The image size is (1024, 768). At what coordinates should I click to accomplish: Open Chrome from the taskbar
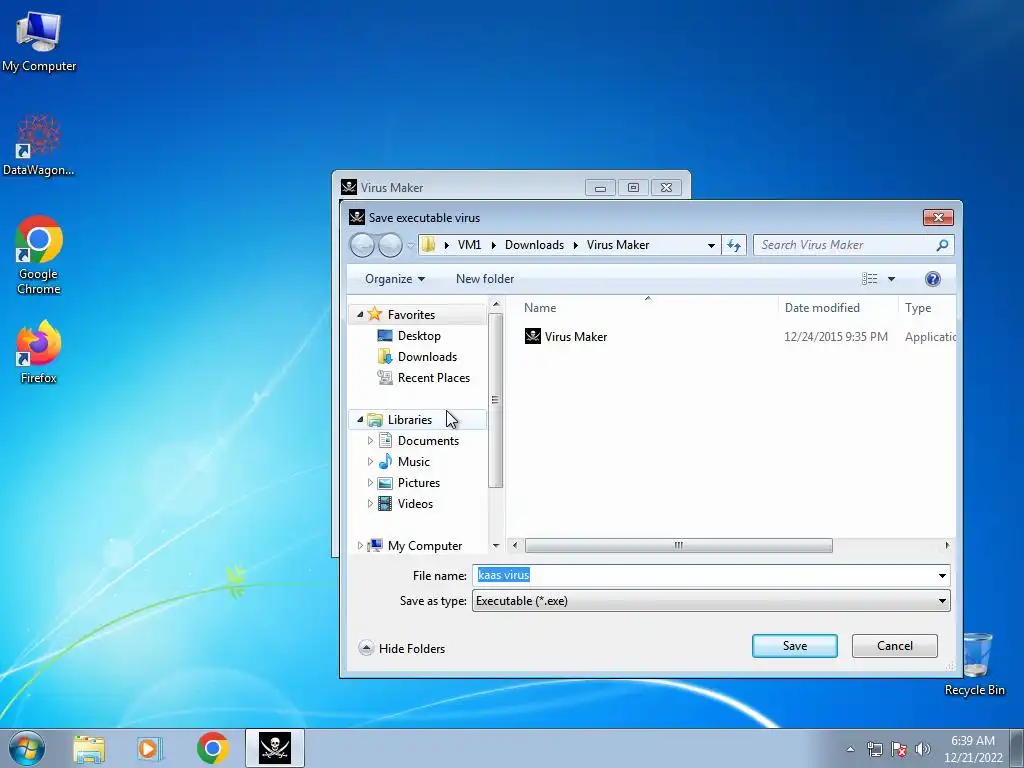[x=212, y=748]
